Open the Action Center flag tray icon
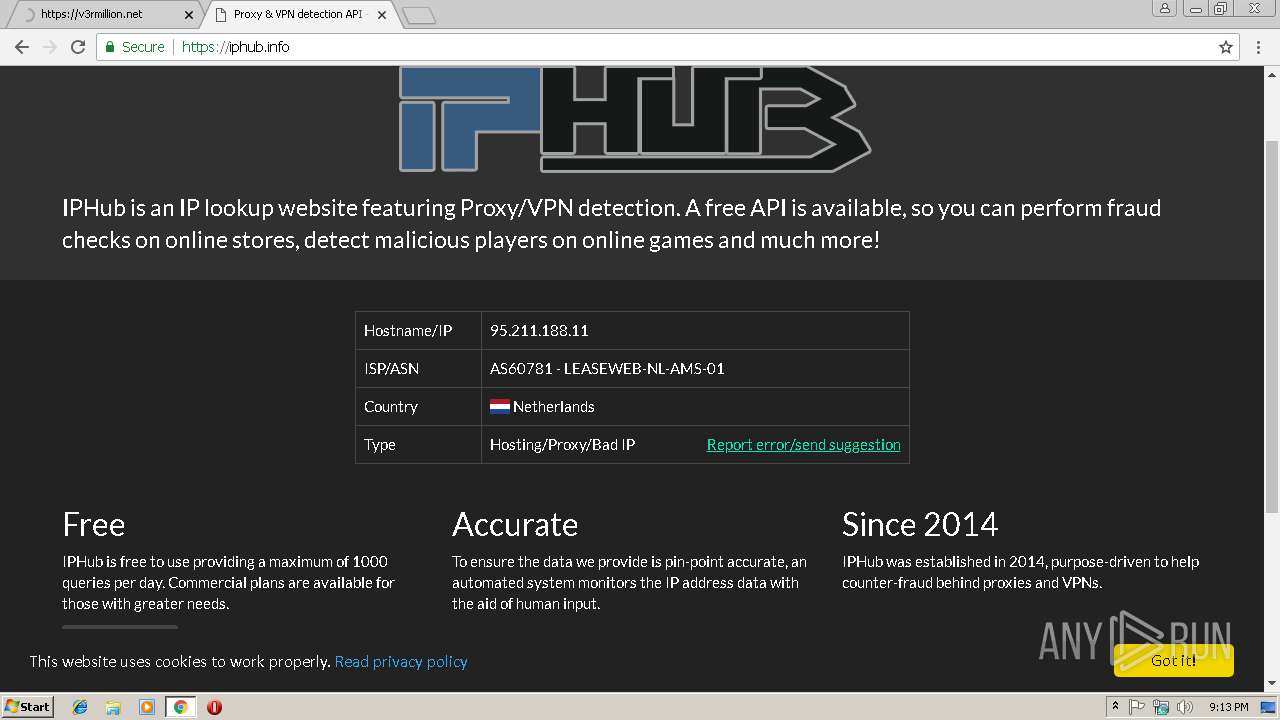This screenshot has height=720, width=1280. pos(1137,707)
